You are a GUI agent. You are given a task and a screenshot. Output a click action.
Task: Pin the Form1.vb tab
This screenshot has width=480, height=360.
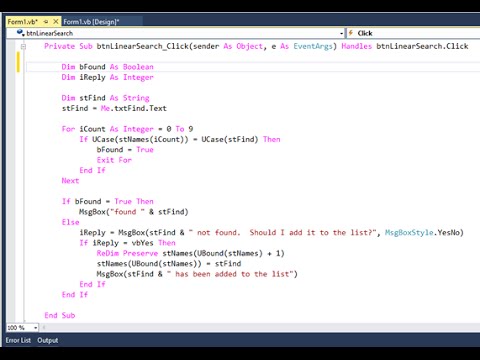tap(46, 22)
